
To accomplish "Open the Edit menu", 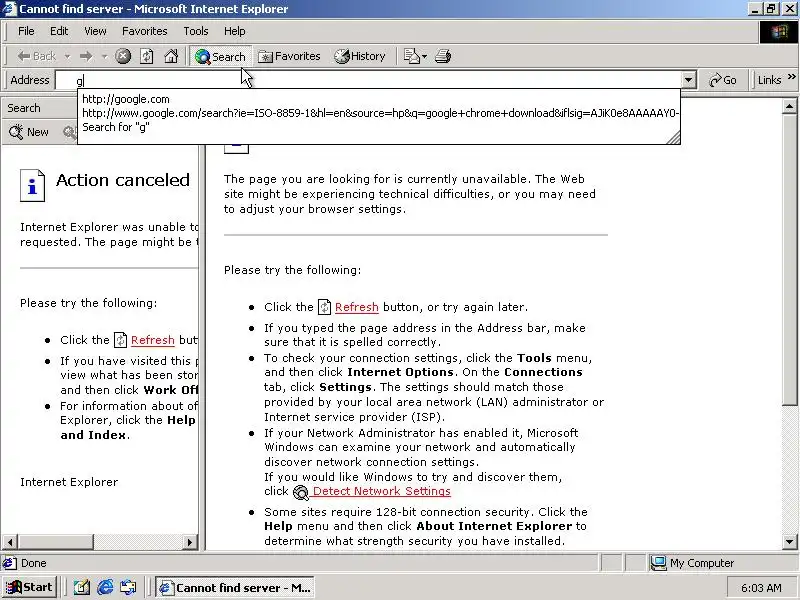I will click(59, 31).
